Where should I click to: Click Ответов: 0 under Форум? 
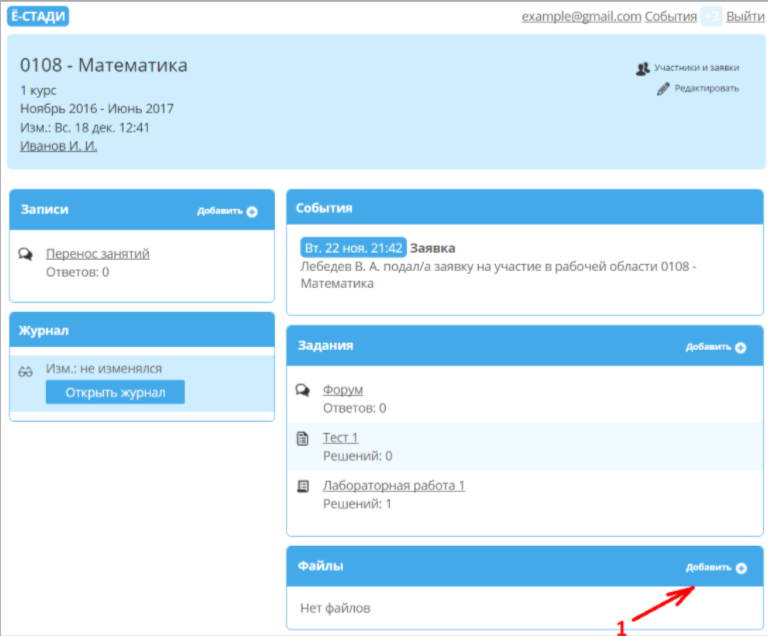[355, 408]
